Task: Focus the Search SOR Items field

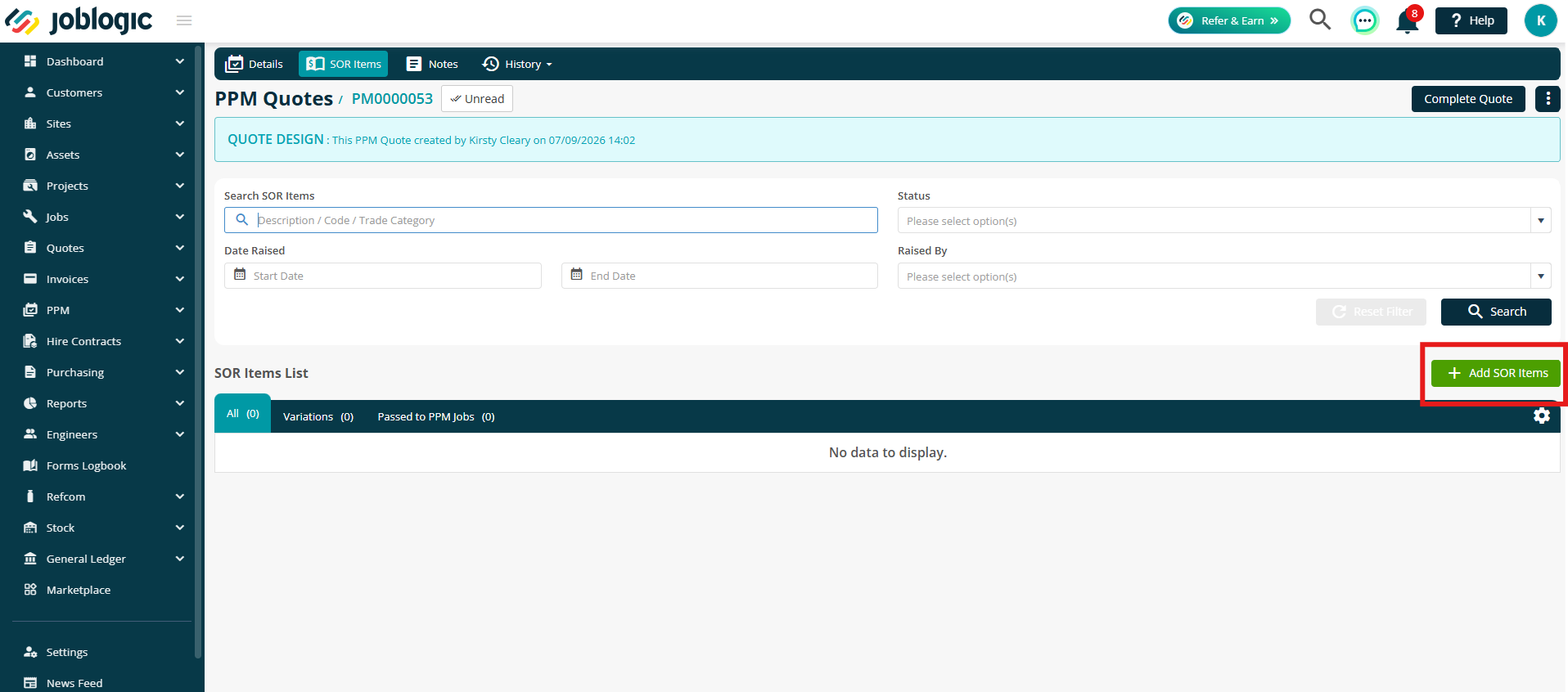Action: (551, 220)
